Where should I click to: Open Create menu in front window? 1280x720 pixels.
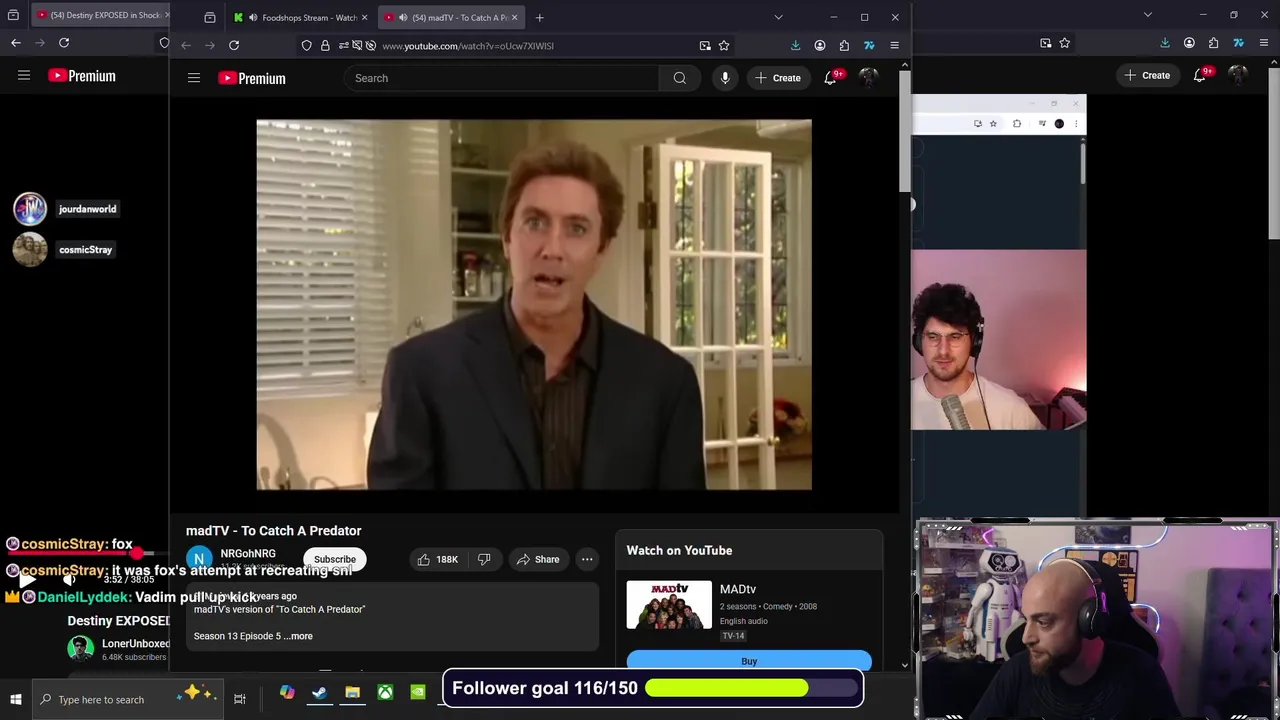click(x=778, y=78)
